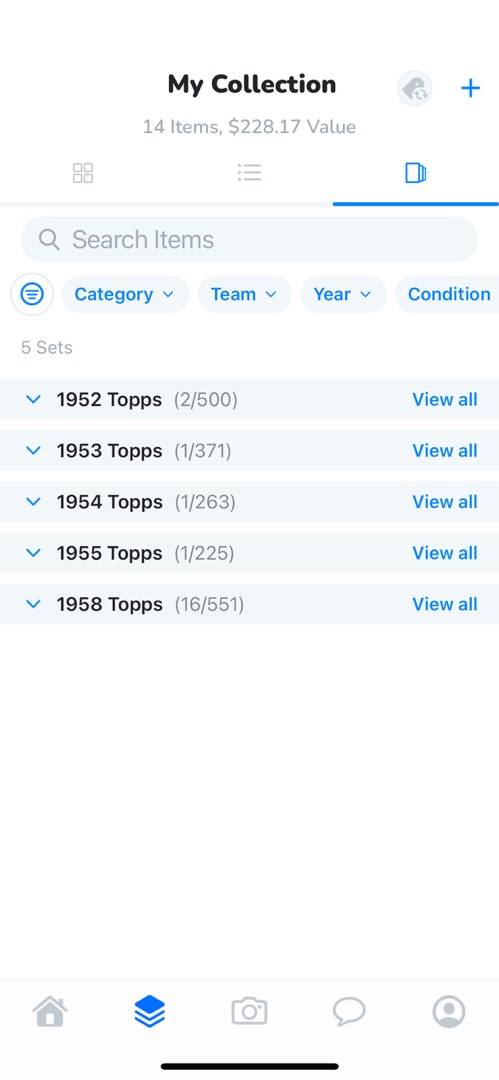View all cards in 1953 Topps
Image resolution: width=499 pixels, height=1080 pixels.
coord(445,451)
